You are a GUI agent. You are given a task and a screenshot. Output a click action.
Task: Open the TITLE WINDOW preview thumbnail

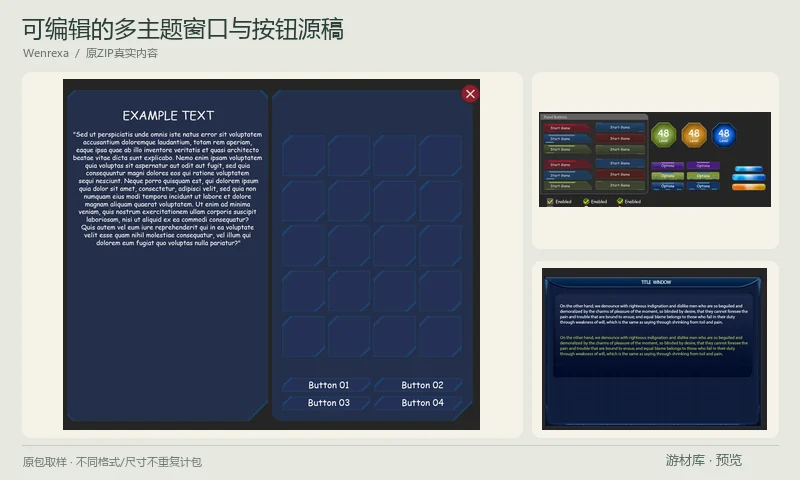[x=654, y=349]
